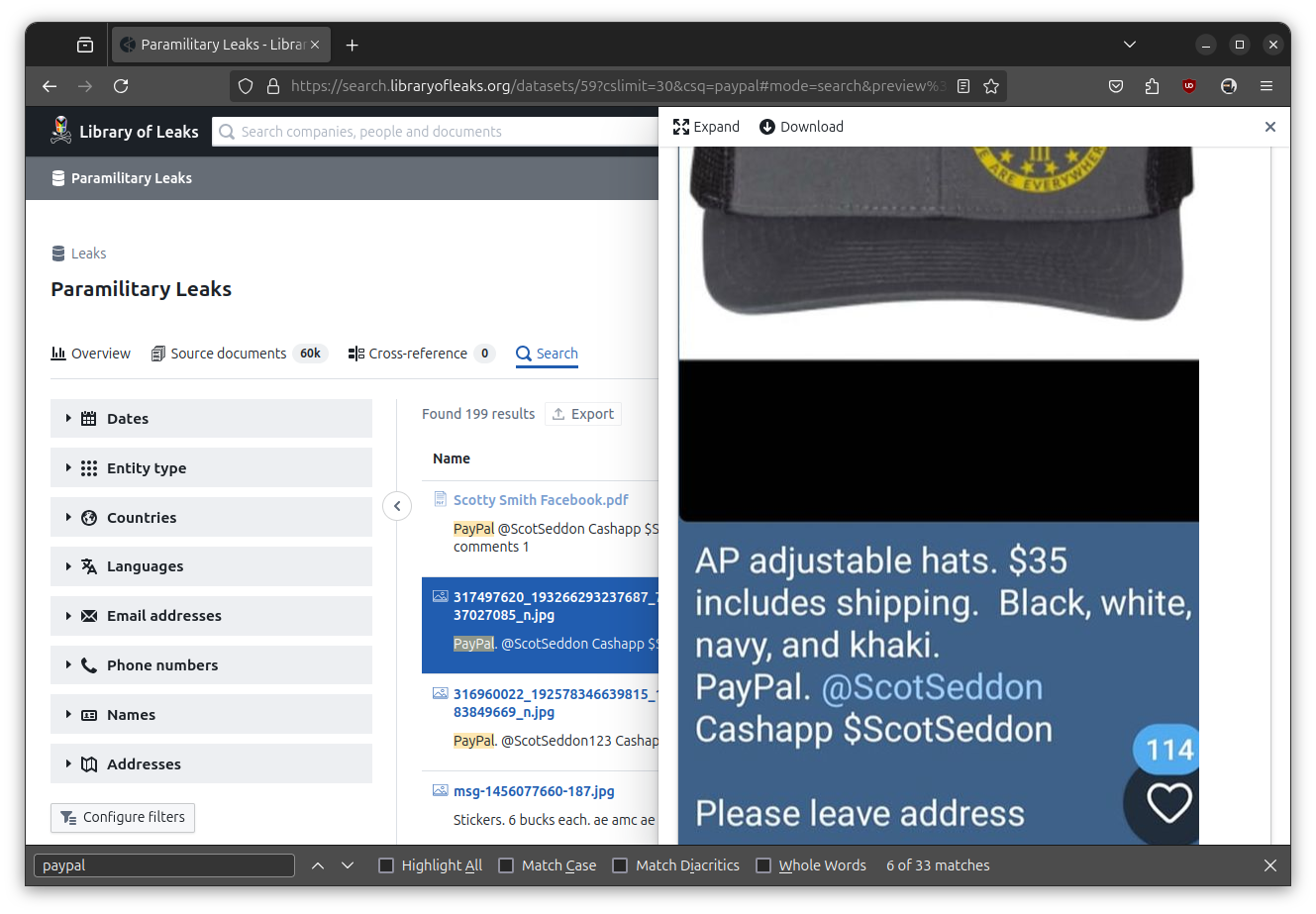The height and width of the screenshot is (914, 1316).
Task: Open Scotty Smith Facebook.pdf result
Action: point(541,500)
